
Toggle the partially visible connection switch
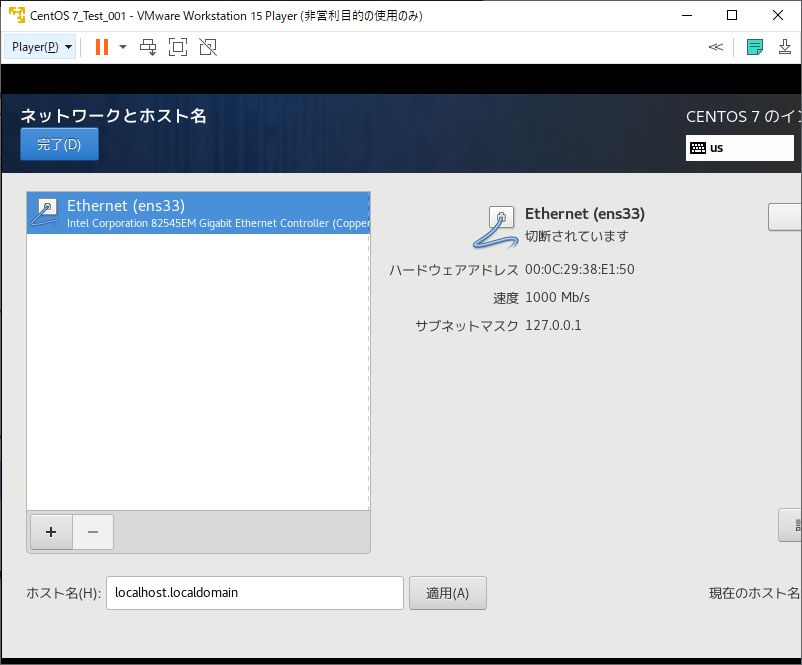(785, 217)
